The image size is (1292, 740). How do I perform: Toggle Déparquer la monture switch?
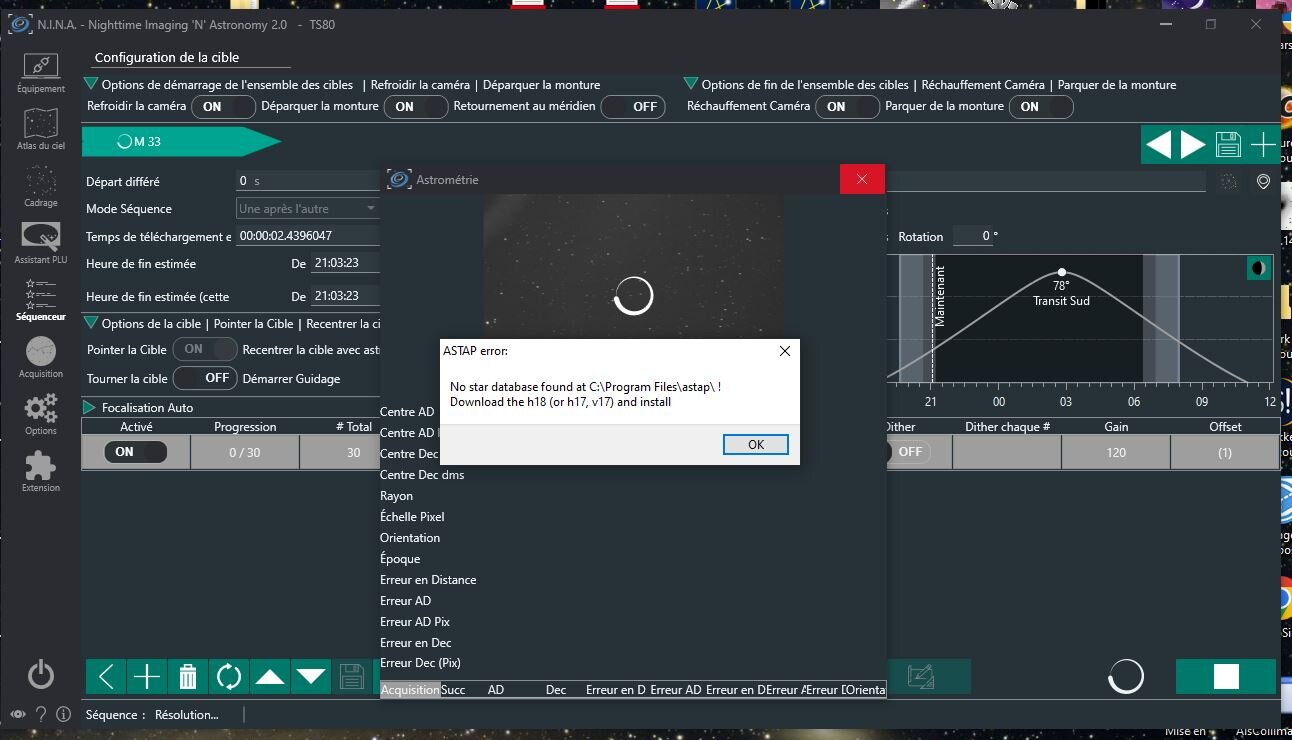pos(415,106)
